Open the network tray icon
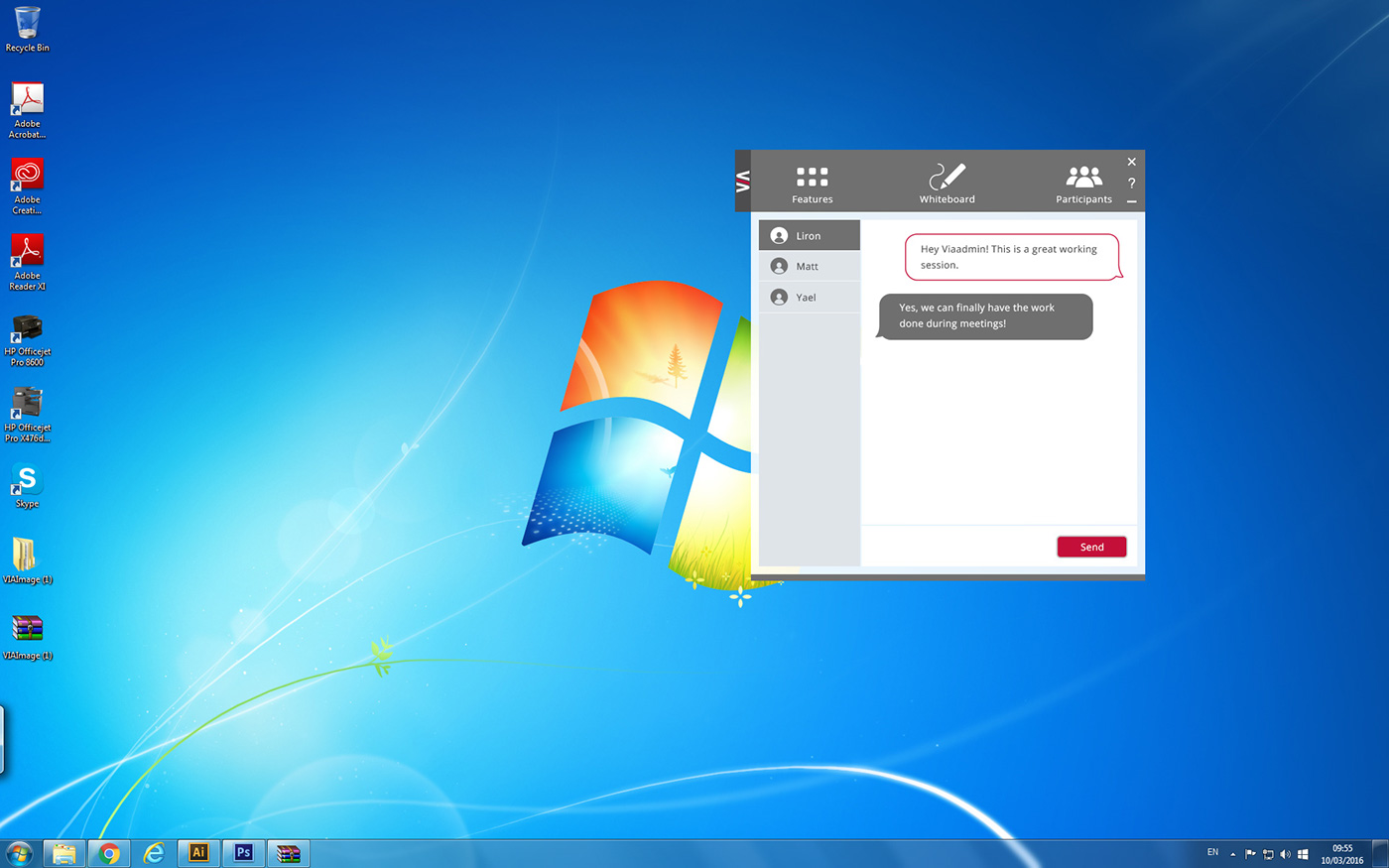The width and height of the screenshot is (1389, 868). click(1268, 854)
